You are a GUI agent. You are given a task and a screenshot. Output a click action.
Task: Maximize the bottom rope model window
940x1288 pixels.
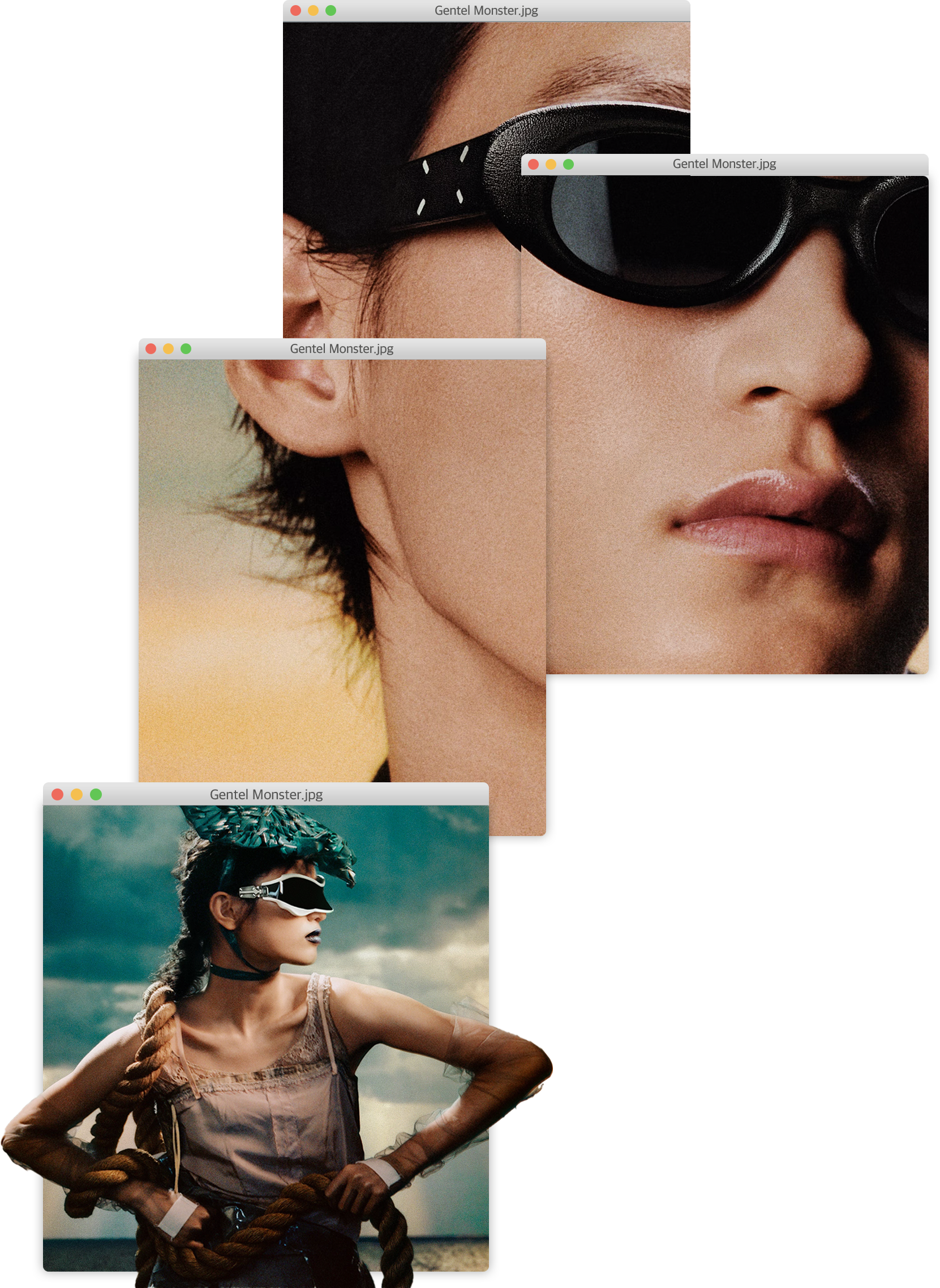[96, 794]
